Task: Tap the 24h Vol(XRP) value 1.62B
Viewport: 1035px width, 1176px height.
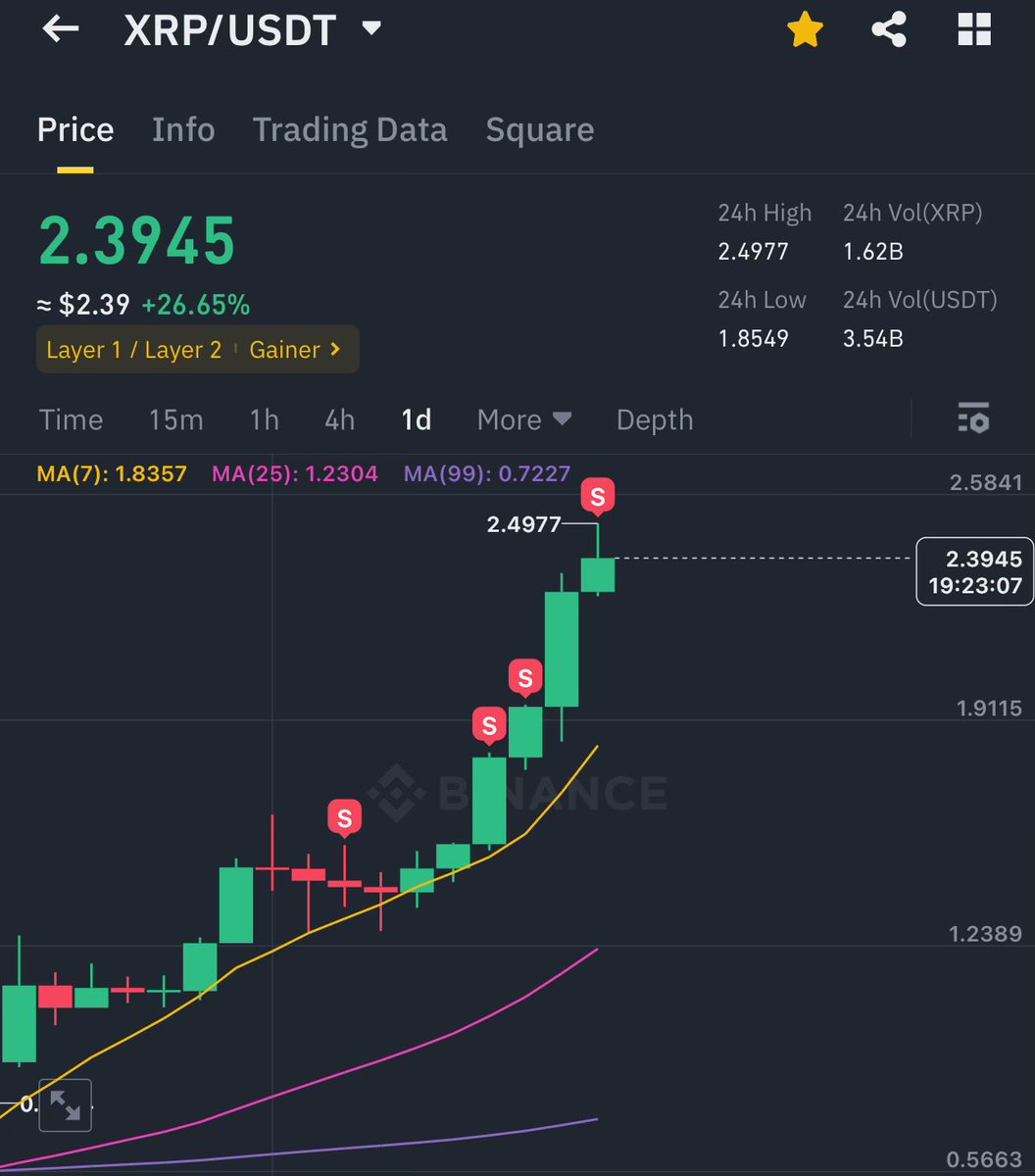Action: point(873,252)
